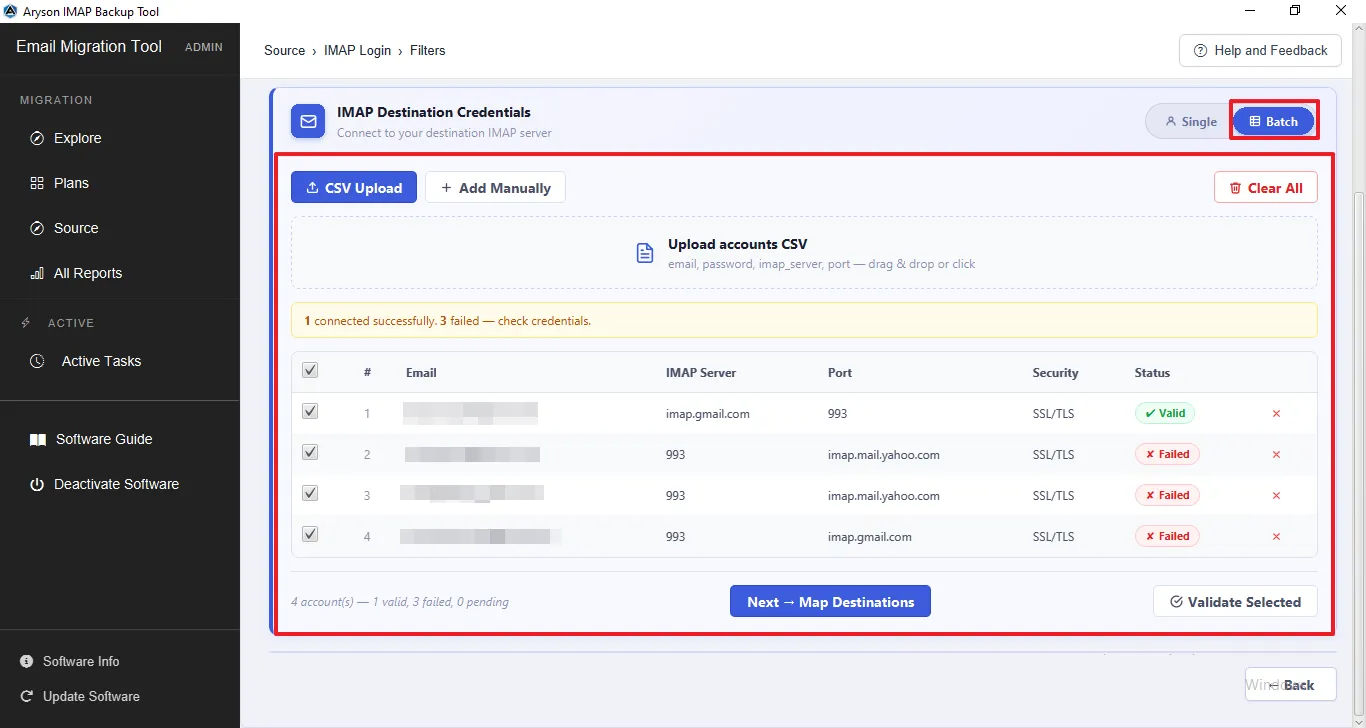The image size is (1366, 728).
Task: Open the Explore compass icon in sidebar
Action: (x=37, y=138)
